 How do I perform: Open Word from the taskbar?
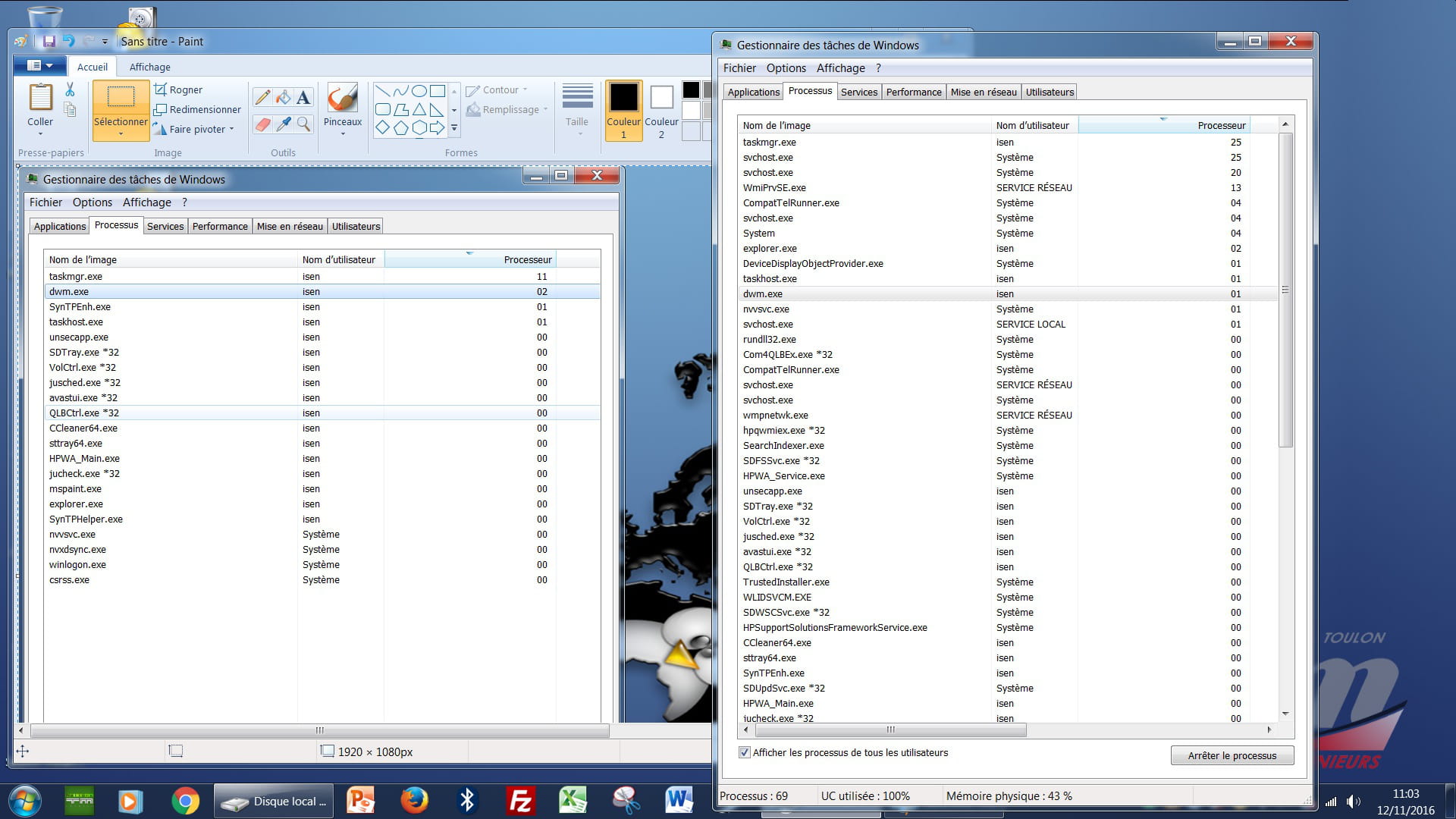[x=679, y=801]
